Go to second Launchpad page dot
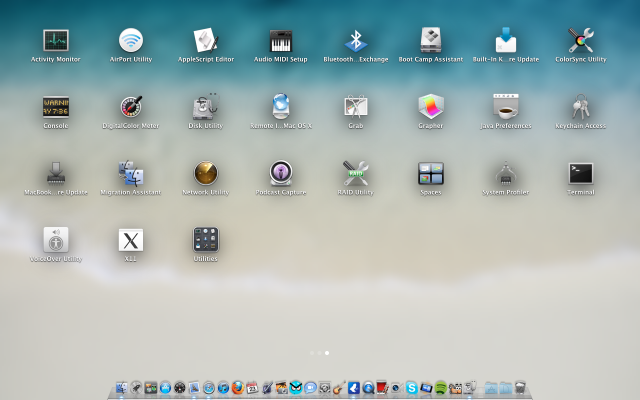The image size is (640, 400). tap(320, 353)
